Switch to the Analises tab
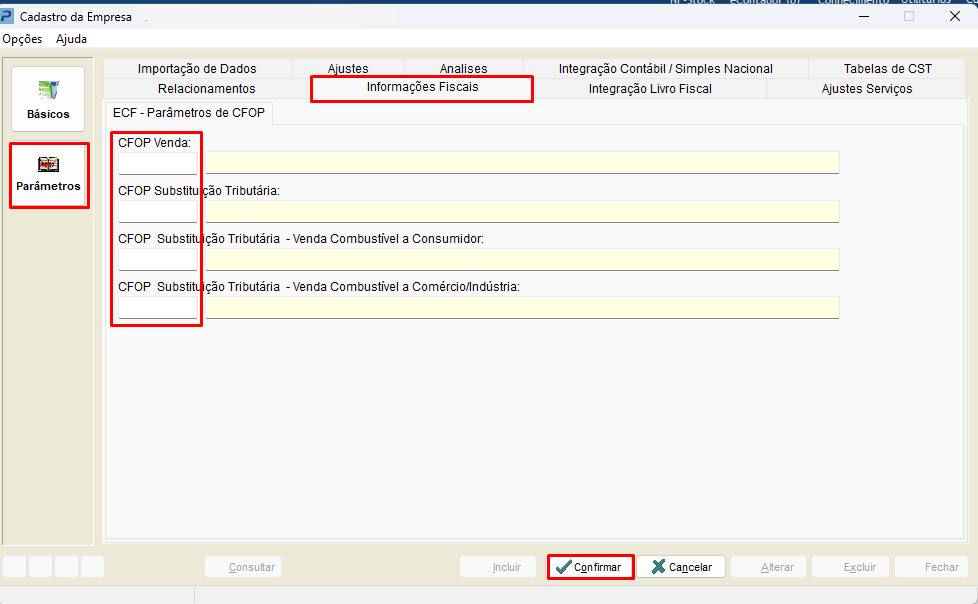 463,69
